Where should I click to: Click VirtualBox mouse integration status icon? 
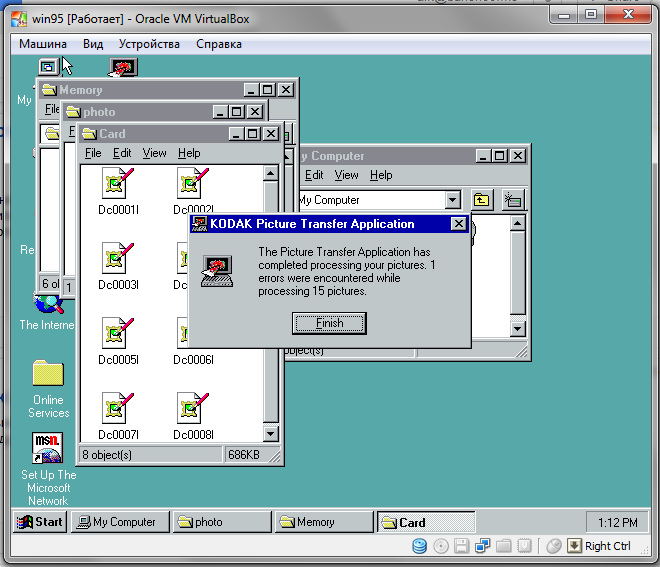(554, 546)
